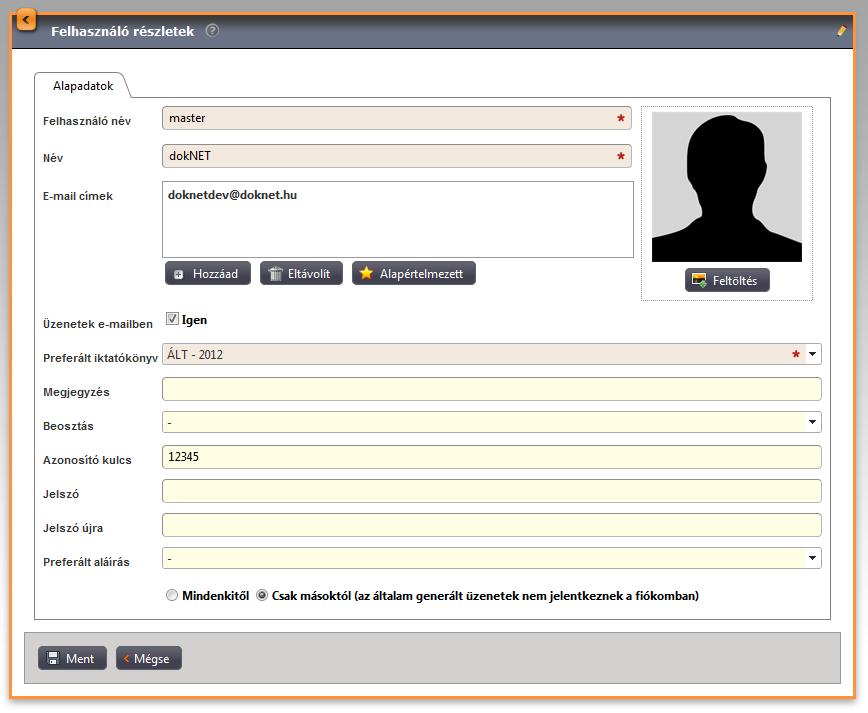Select the Mindenkitől radio button

click(172, 596)
